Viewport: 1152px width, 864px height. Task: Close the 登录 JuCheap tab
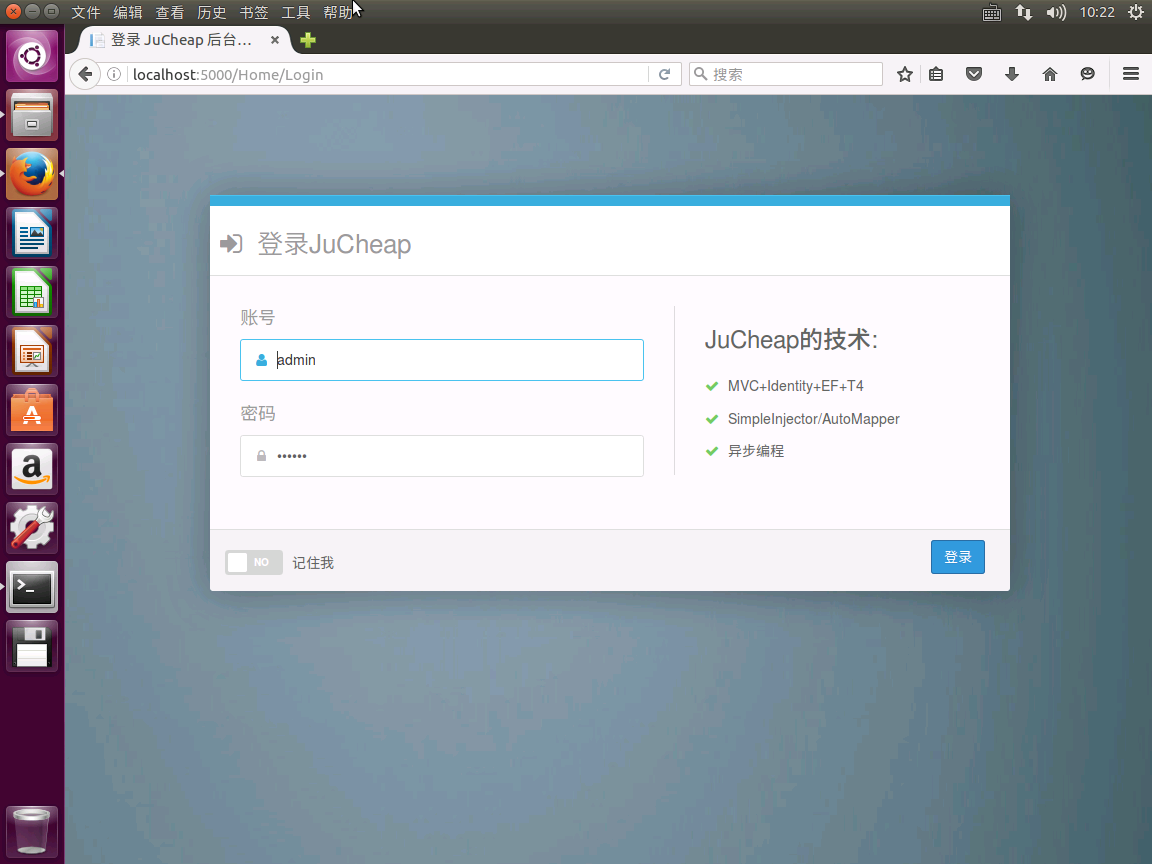point(275,40)
